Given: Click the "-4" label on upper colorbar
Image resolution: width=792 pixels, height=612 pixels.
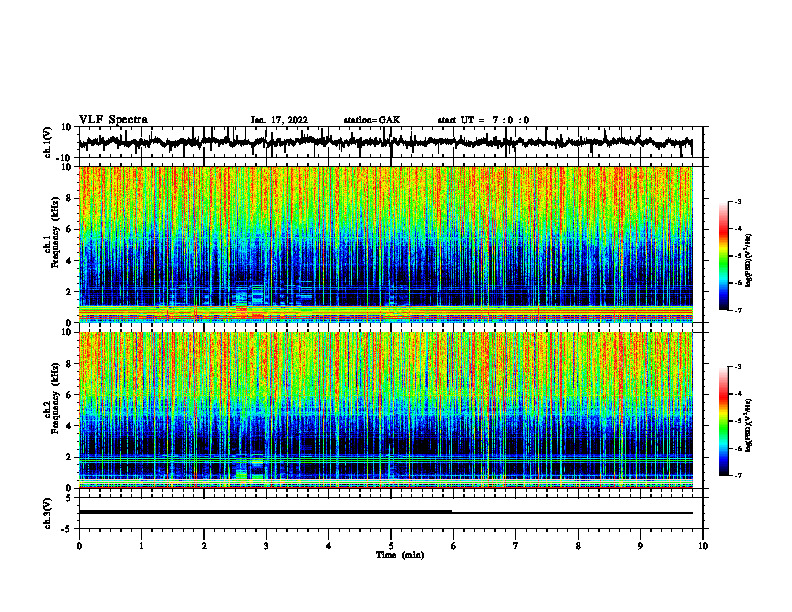Looking at the screenshot, I should coord(738,229).
